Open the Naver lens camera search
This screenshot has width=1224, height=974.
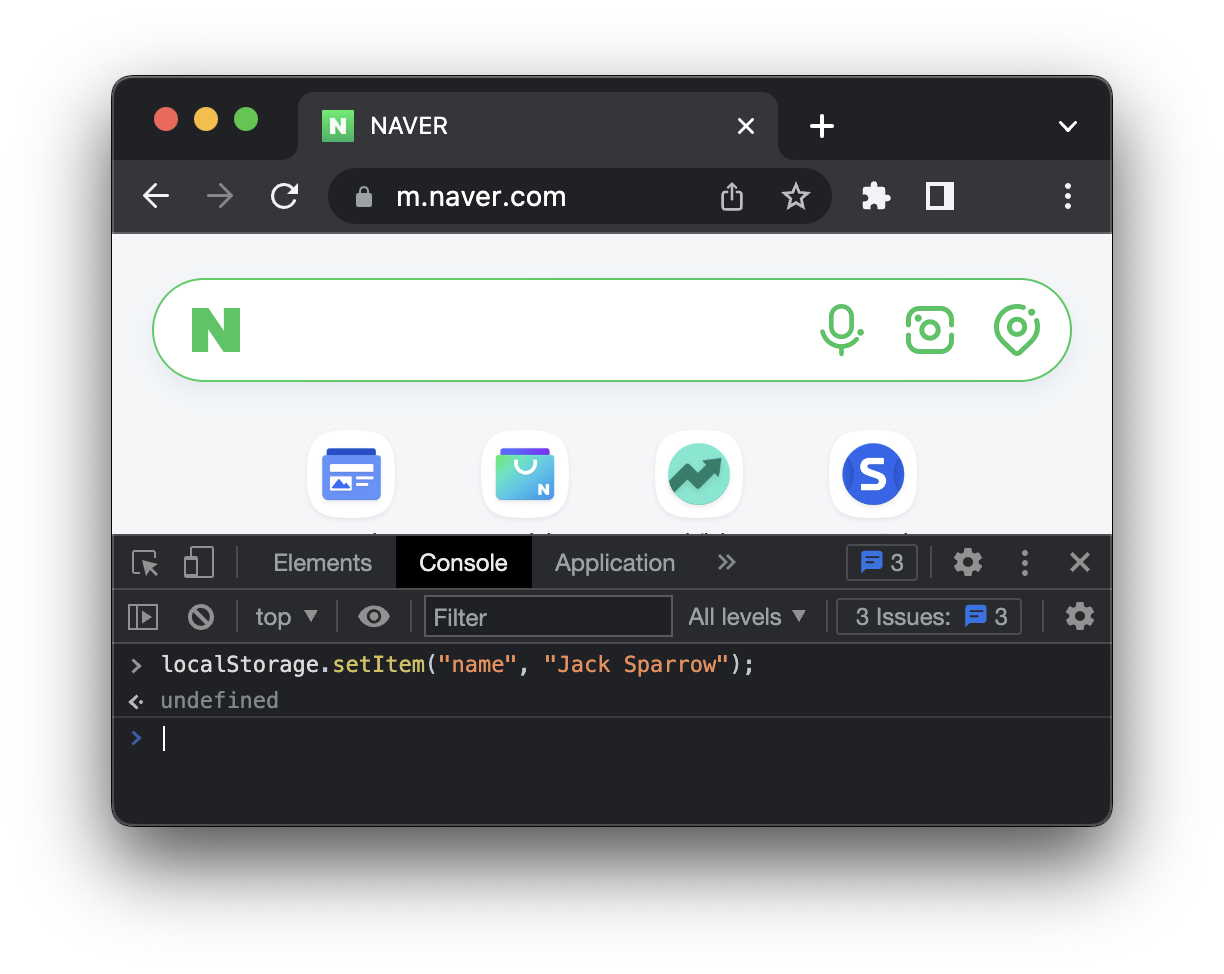(x=930, y=330)
